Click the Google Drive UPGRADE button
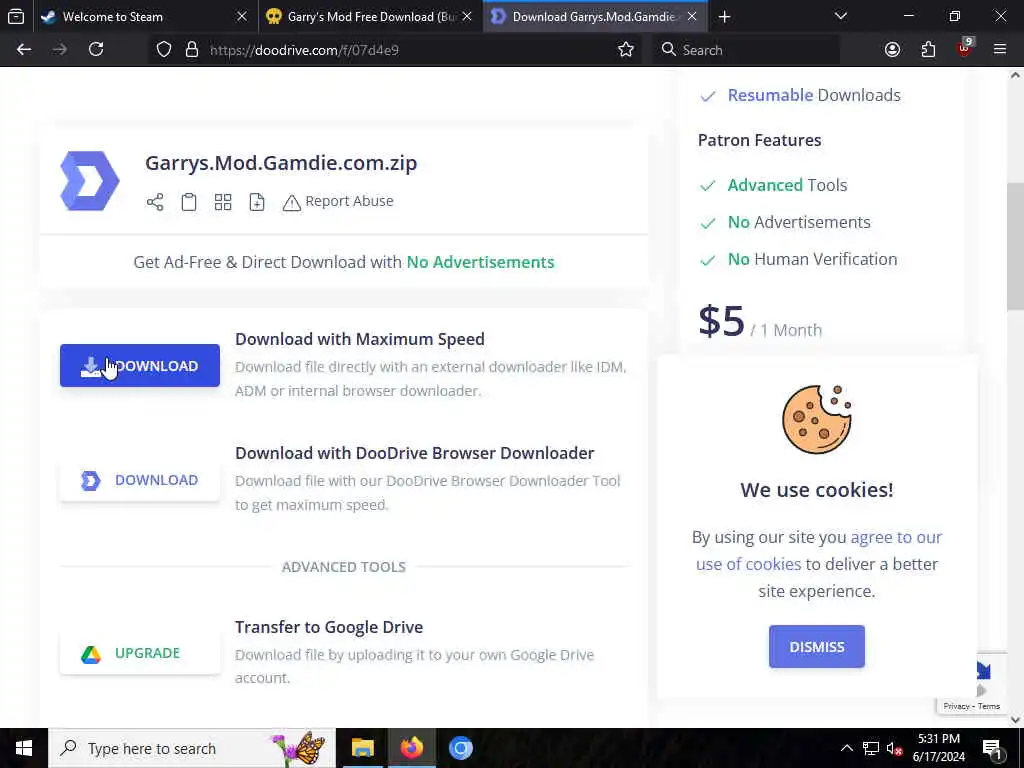Screen dimensions: 1024x768 [140, 653]
